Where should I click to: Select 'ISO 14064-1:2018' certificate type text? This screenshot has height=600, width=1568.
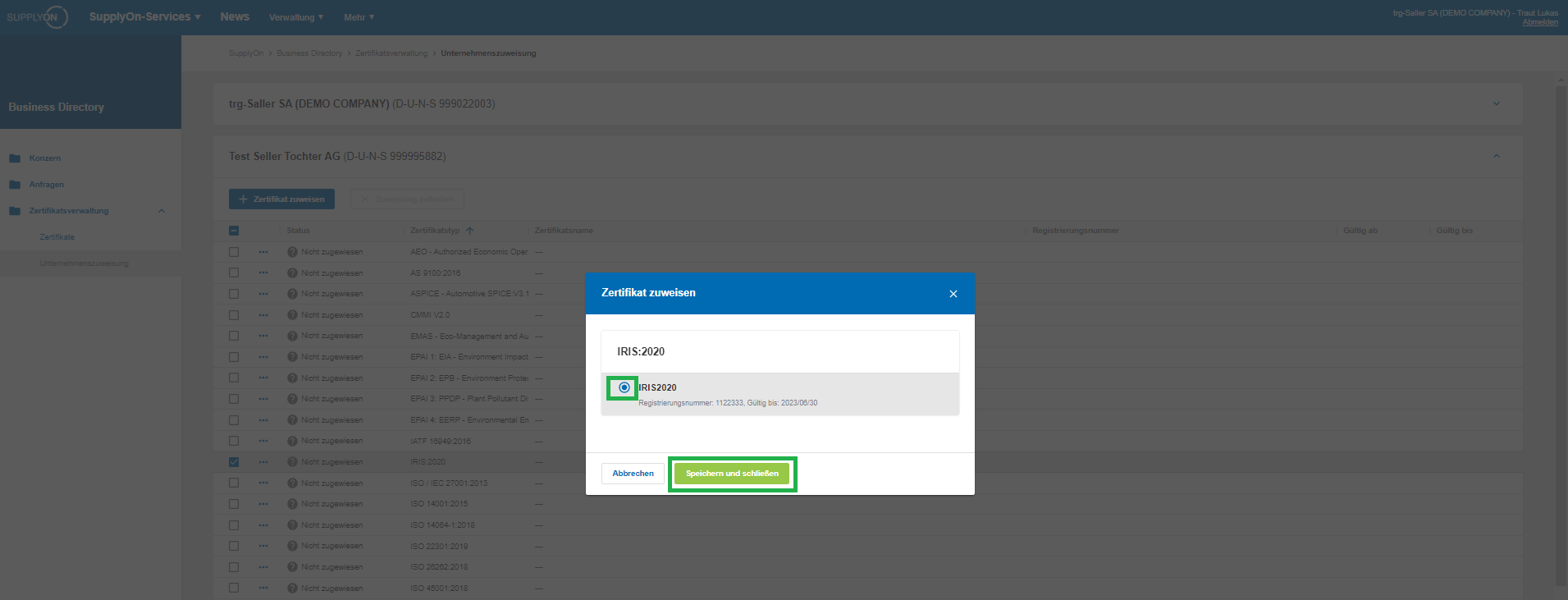tap(442, 525)
